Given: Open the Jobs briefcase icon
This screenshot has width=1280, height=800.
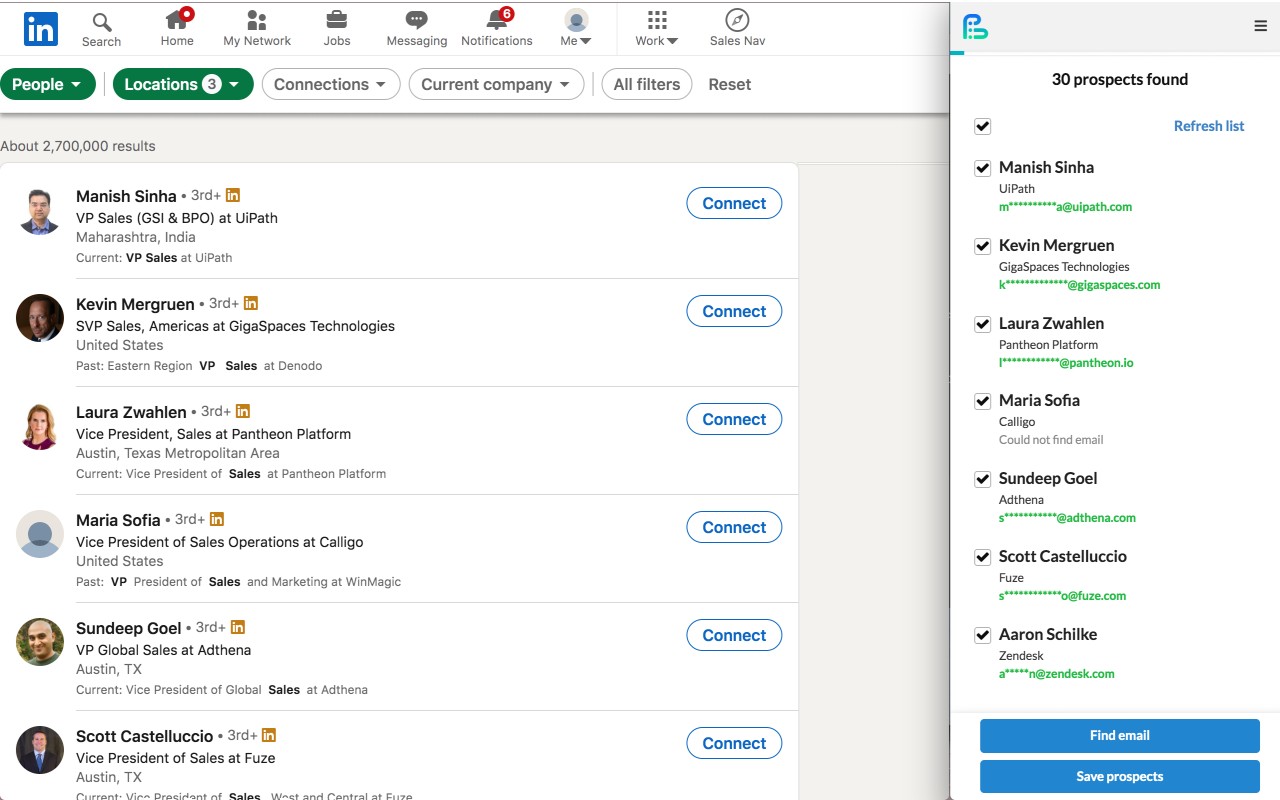Looking at the screenshot, I should [x=336, y=21].
